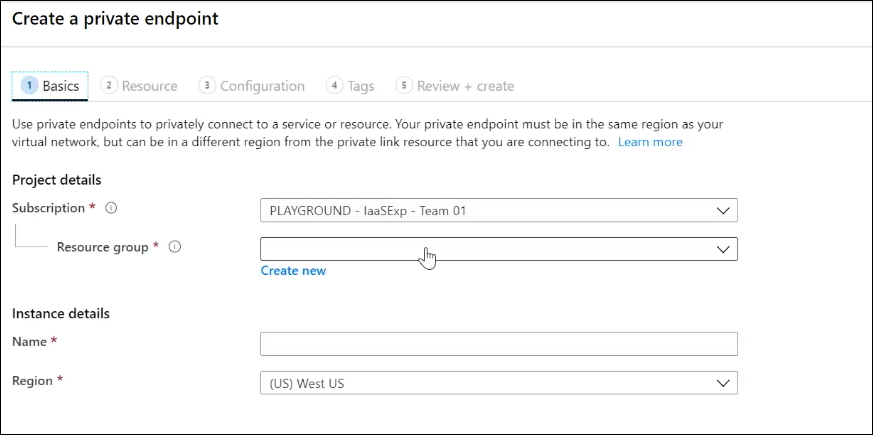Click the Subscription info icon
Image resolution: width=873 pixels, height=435 pixels.
coord(111,209)
